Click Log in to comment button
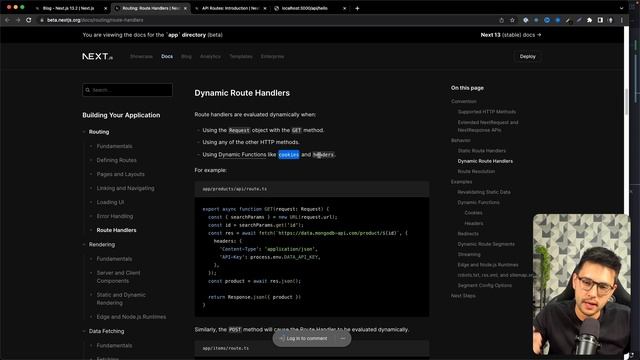The height and width of the screenshot is (360, 640). [303, 338]
